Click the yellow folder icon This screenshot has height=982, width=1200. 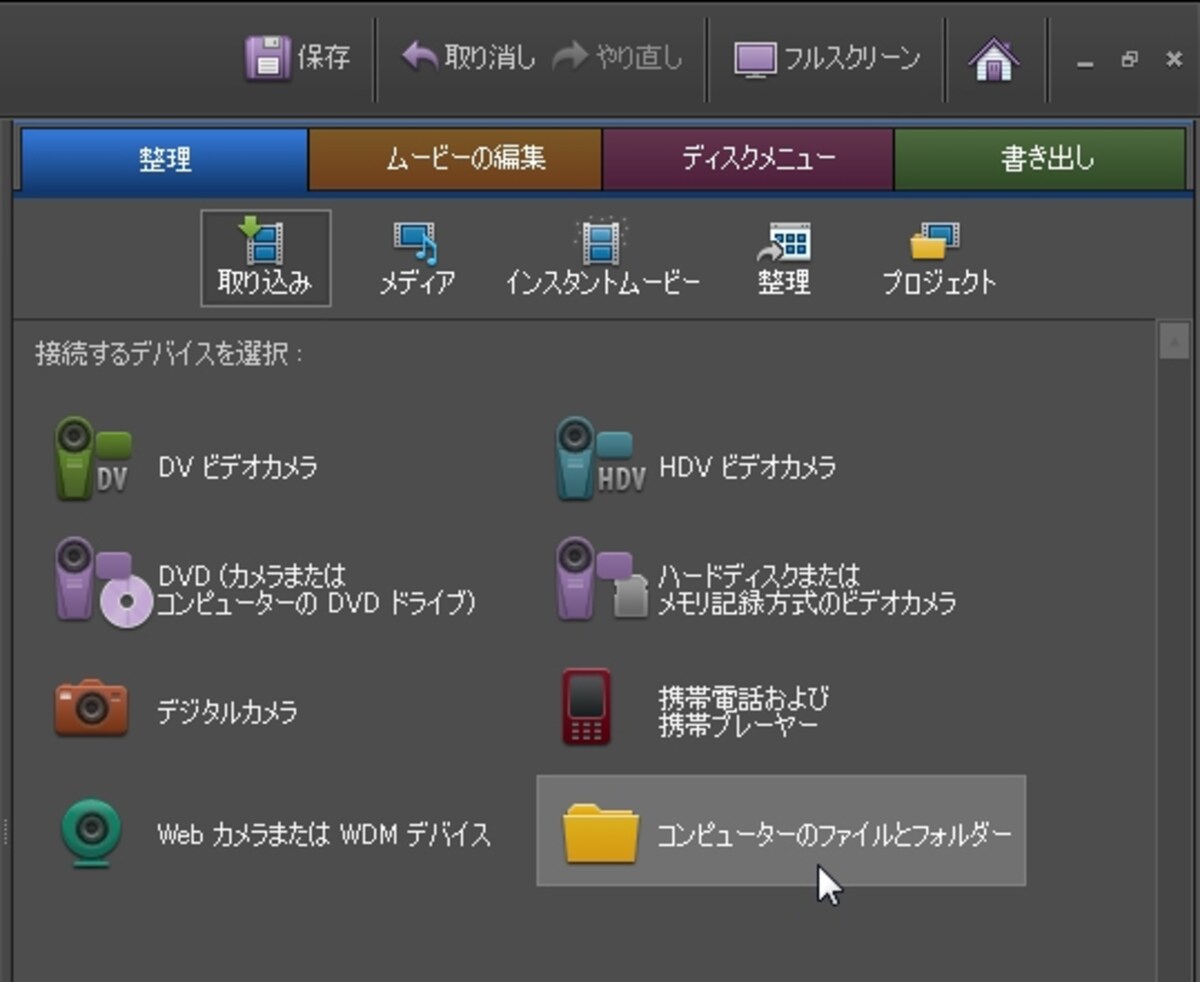[x=600, y=832]
